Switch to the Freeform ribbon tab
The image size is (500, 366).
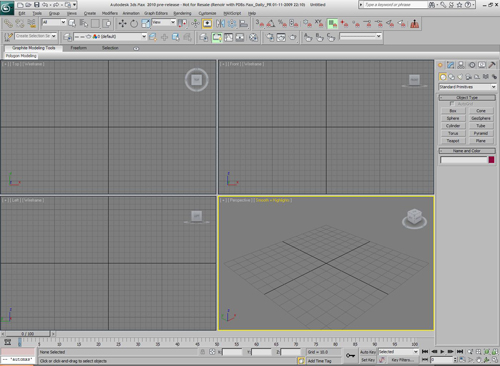tap(79, 48)
